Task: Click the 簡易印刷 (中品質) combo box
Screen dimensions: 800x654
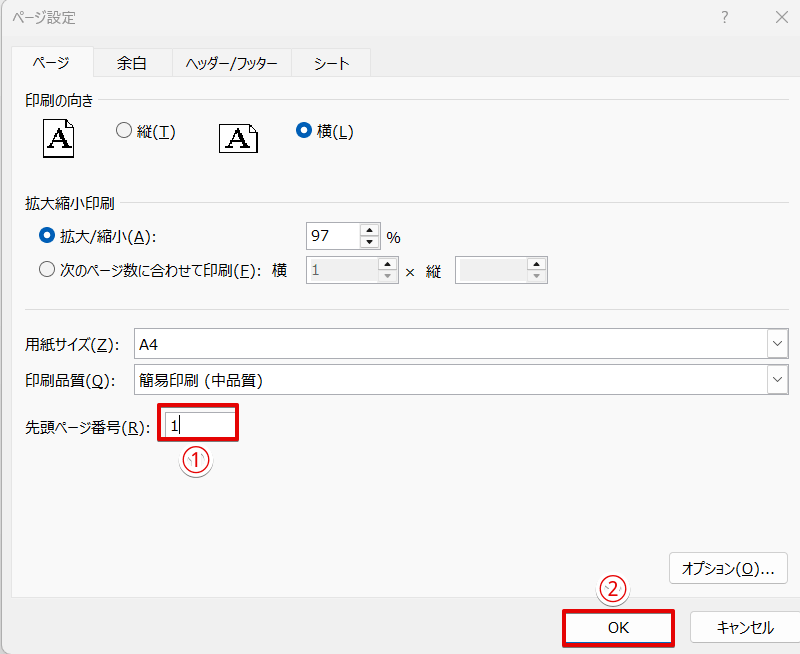Action: (x=461, y=379)
